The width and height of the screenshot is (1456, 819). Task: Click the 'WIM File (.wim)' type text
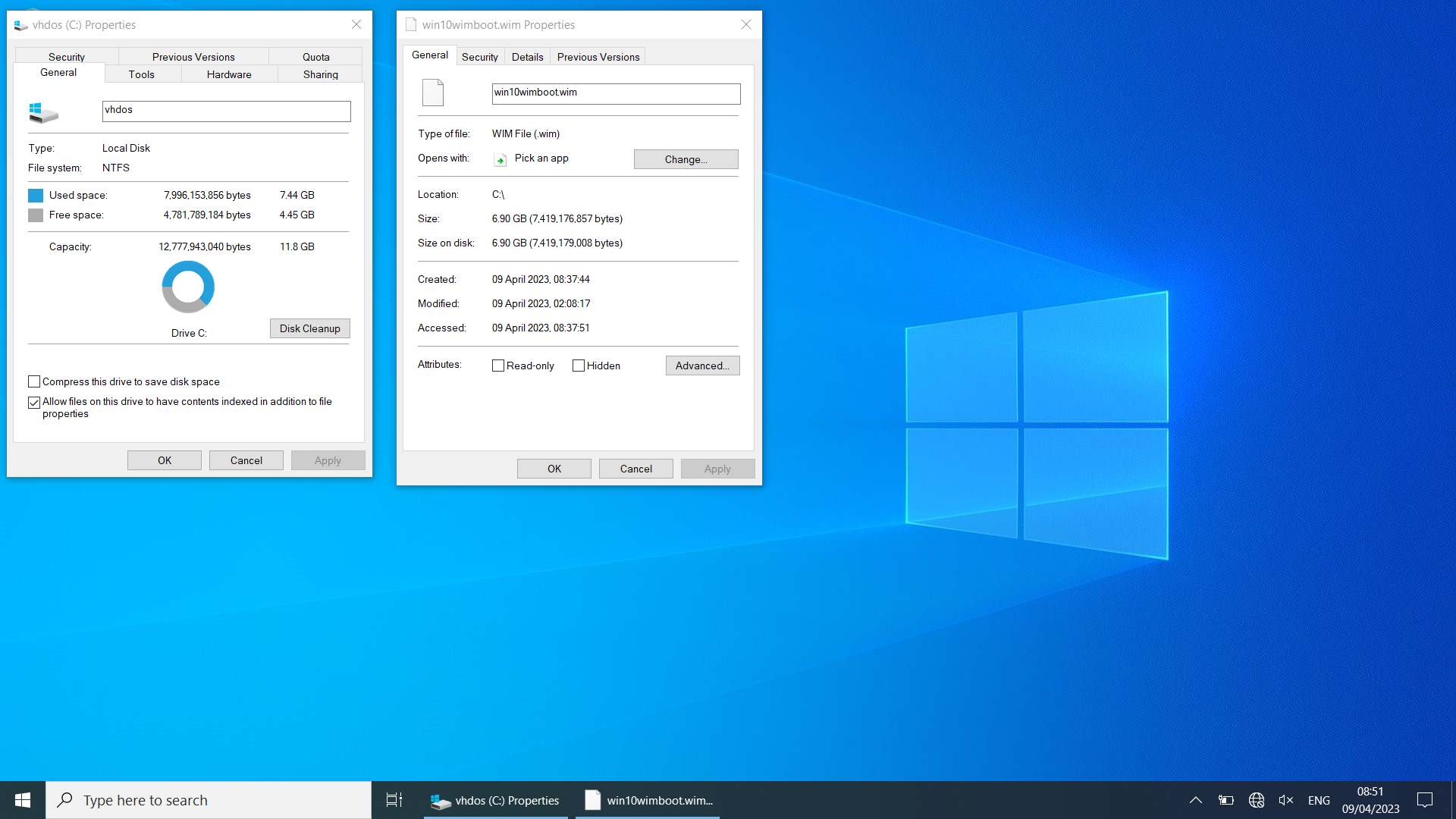pyautogui.click(x=526, y=133)
